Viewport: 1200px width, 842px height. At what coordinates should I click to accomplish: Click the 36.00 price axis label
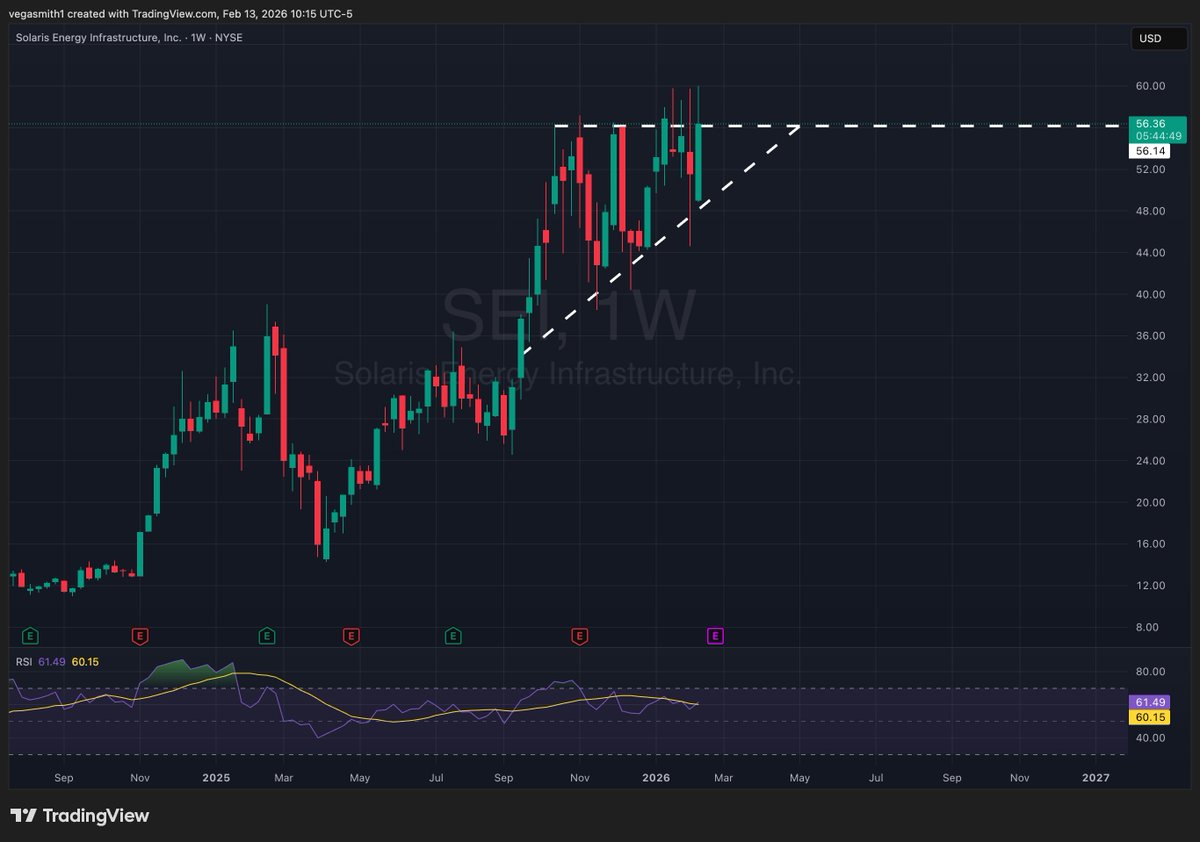point(1152,336)
